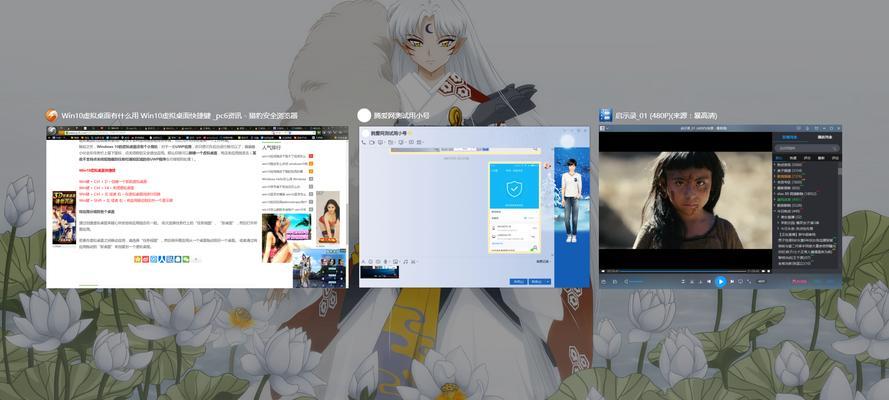Viewport: 889px width, 400px height.
Task: Click the round blue play button in player
Action: [x=721, y=282]
